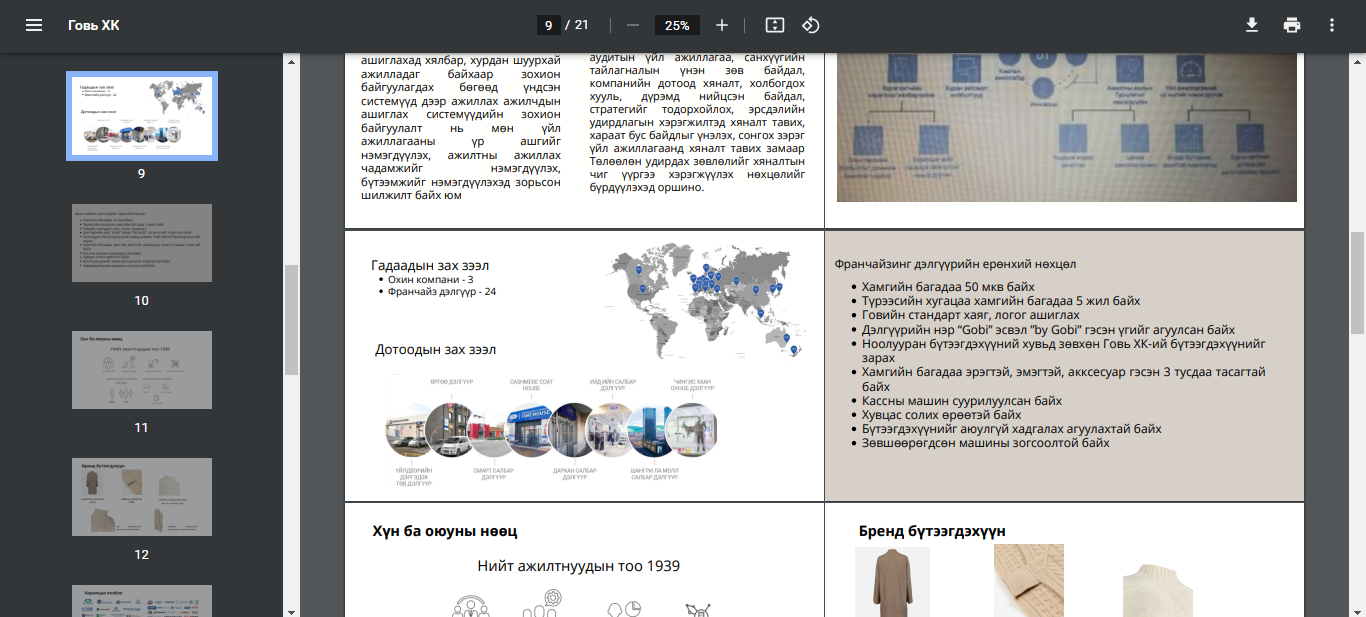Click the thumbnail panel scroll up arrow

[291, 62]
